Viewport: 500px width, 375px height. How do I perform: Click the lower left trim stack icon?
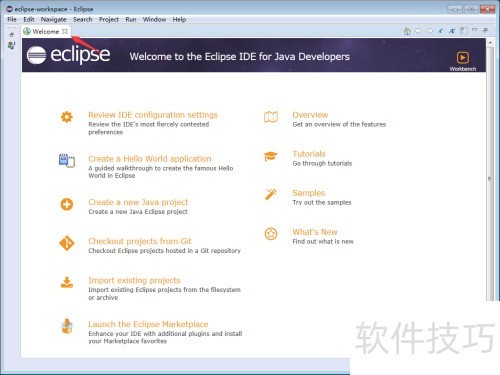pos(11,45)
